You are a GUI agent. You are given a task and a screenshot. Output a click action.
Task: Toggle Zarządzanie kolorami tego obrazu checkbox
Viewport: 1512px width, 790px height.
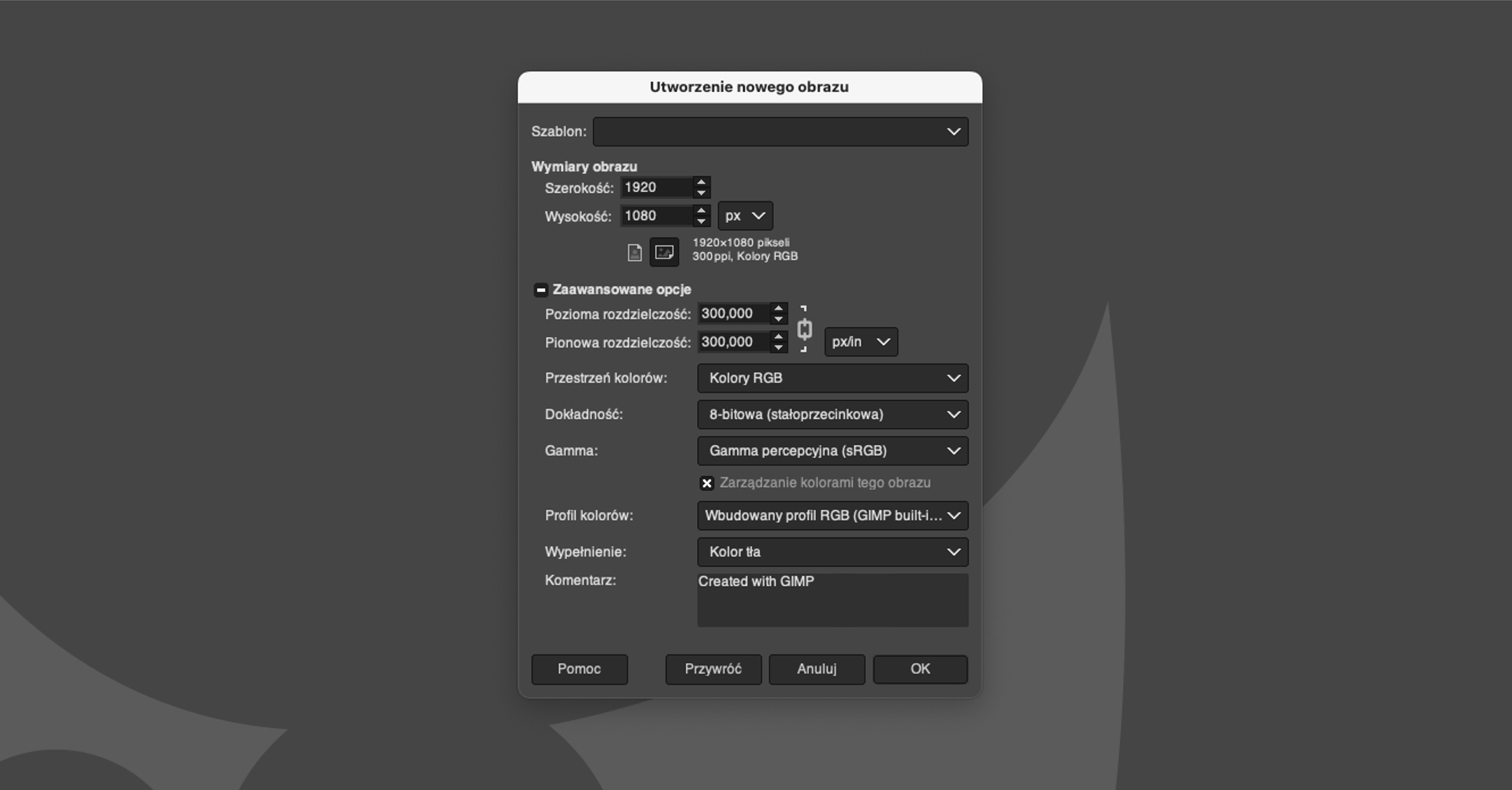tap(706, 484)
